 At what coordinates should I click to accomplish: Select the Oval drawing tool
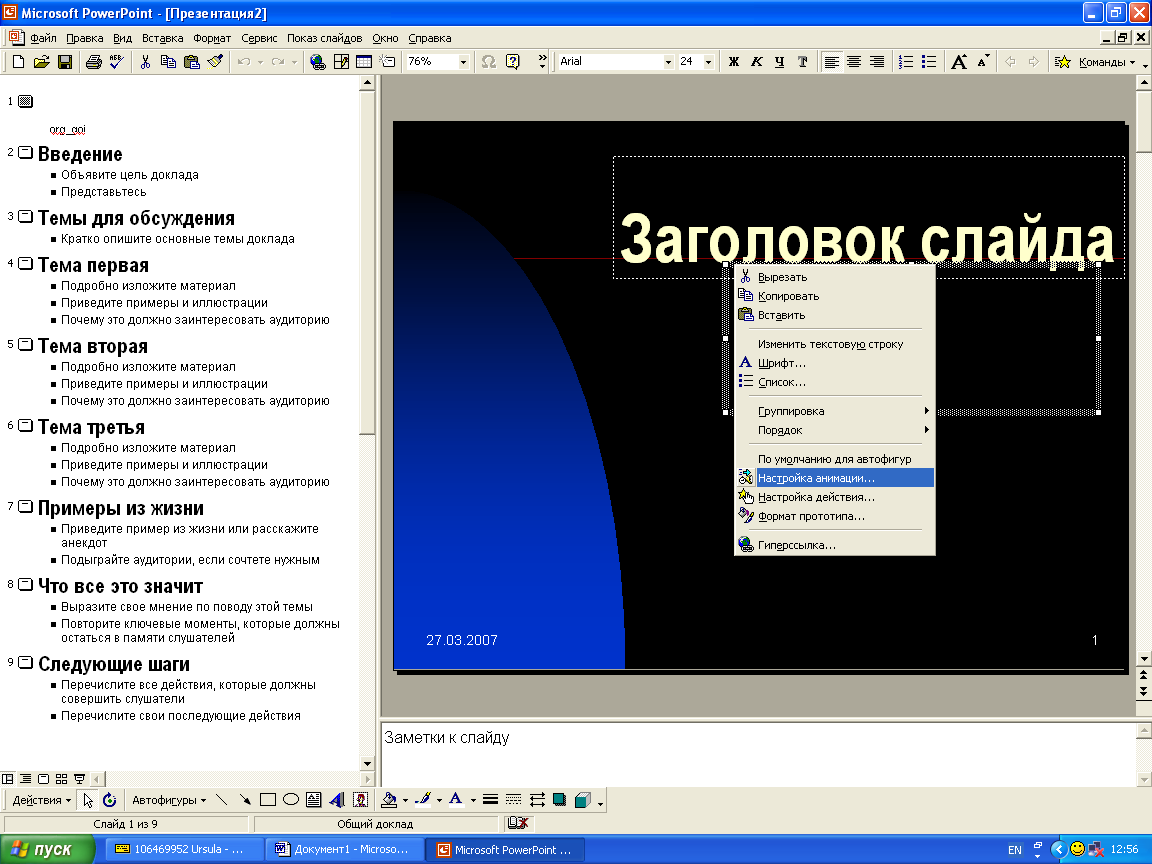291,800
